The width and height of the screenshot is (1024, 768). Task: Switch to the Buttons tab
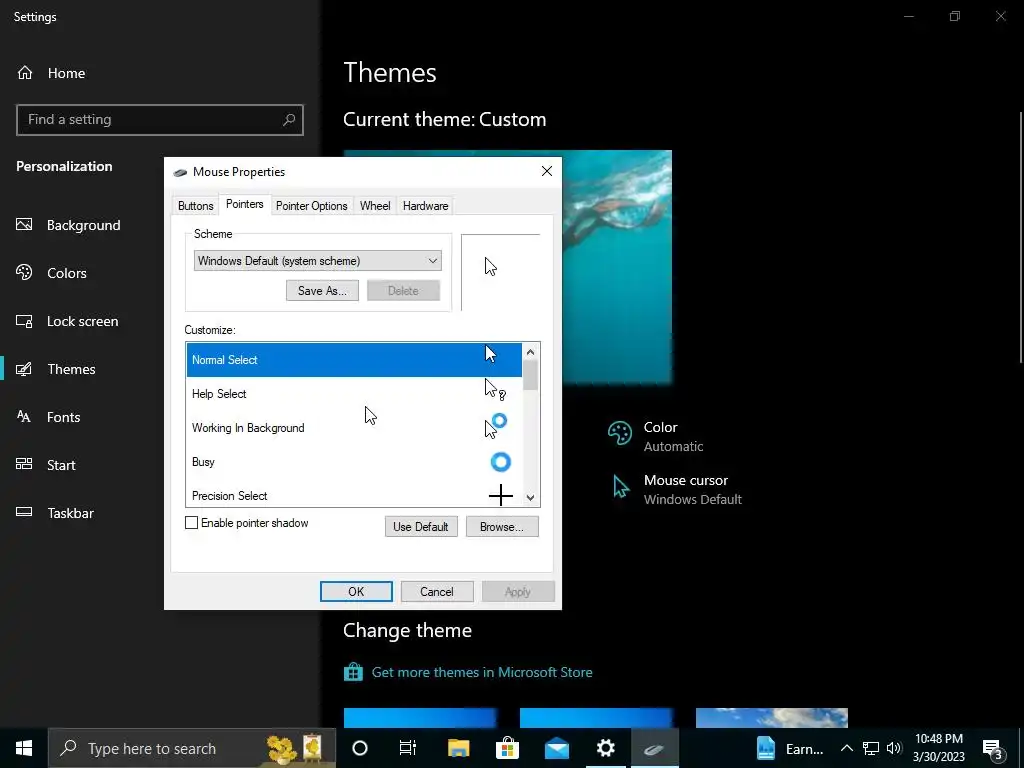click(x=195, y=206)
